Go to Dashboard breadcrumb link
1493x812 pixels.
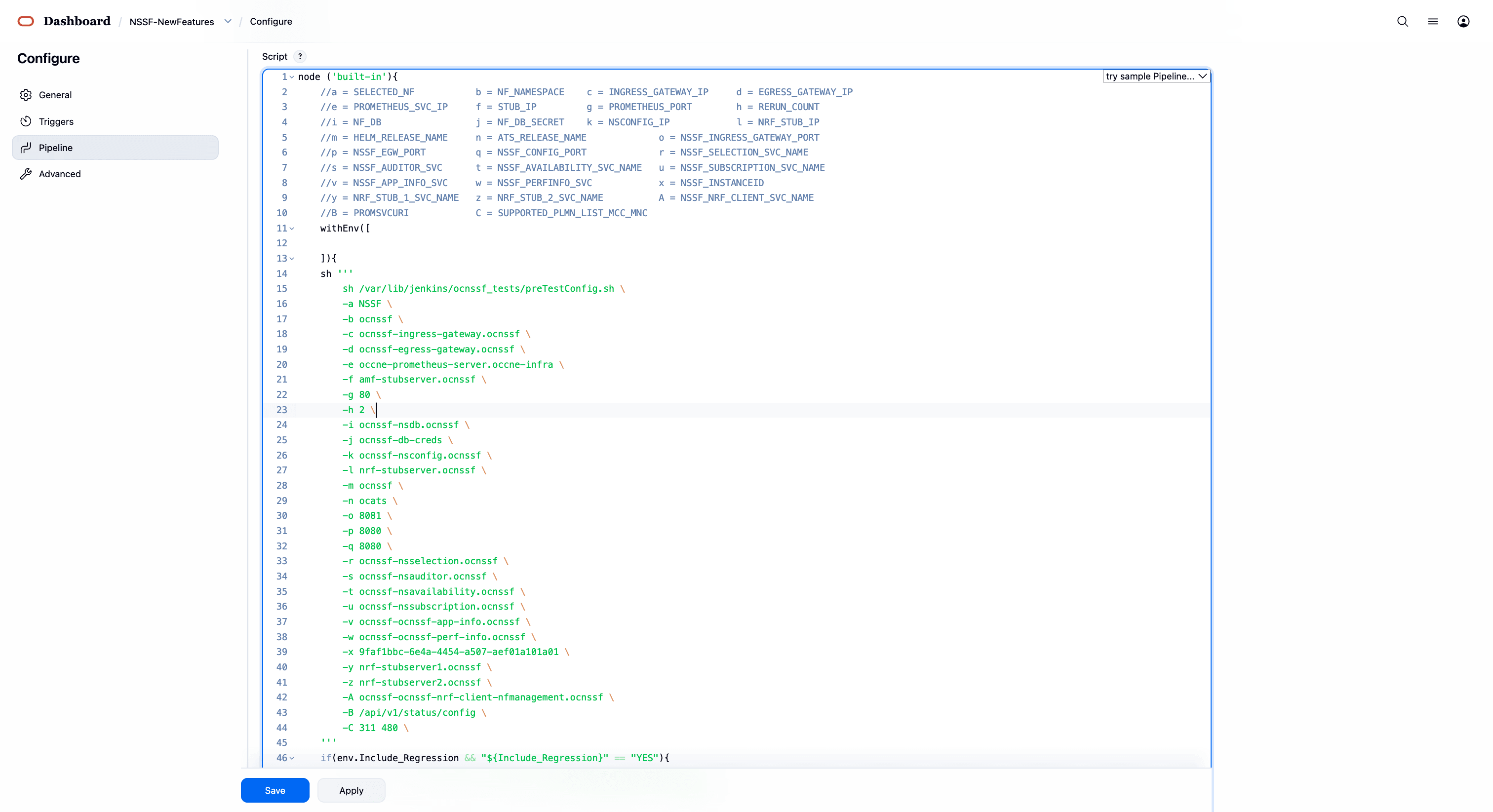(77, 21)
